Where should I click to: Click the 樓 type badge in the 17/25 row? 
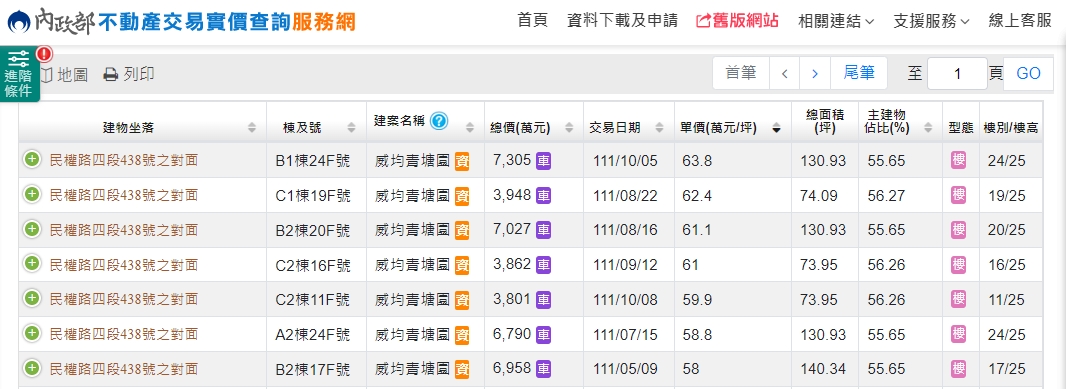pos(959,369)
